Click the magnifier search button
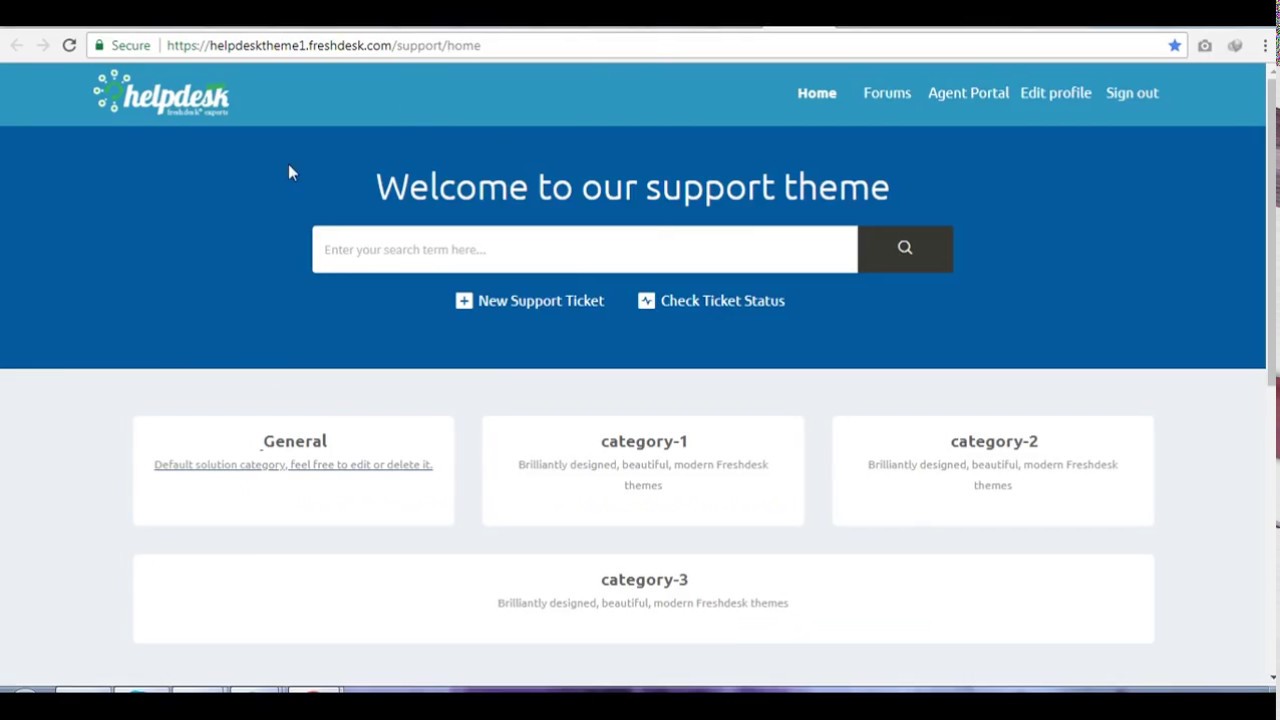 click(x=905, y=249)
